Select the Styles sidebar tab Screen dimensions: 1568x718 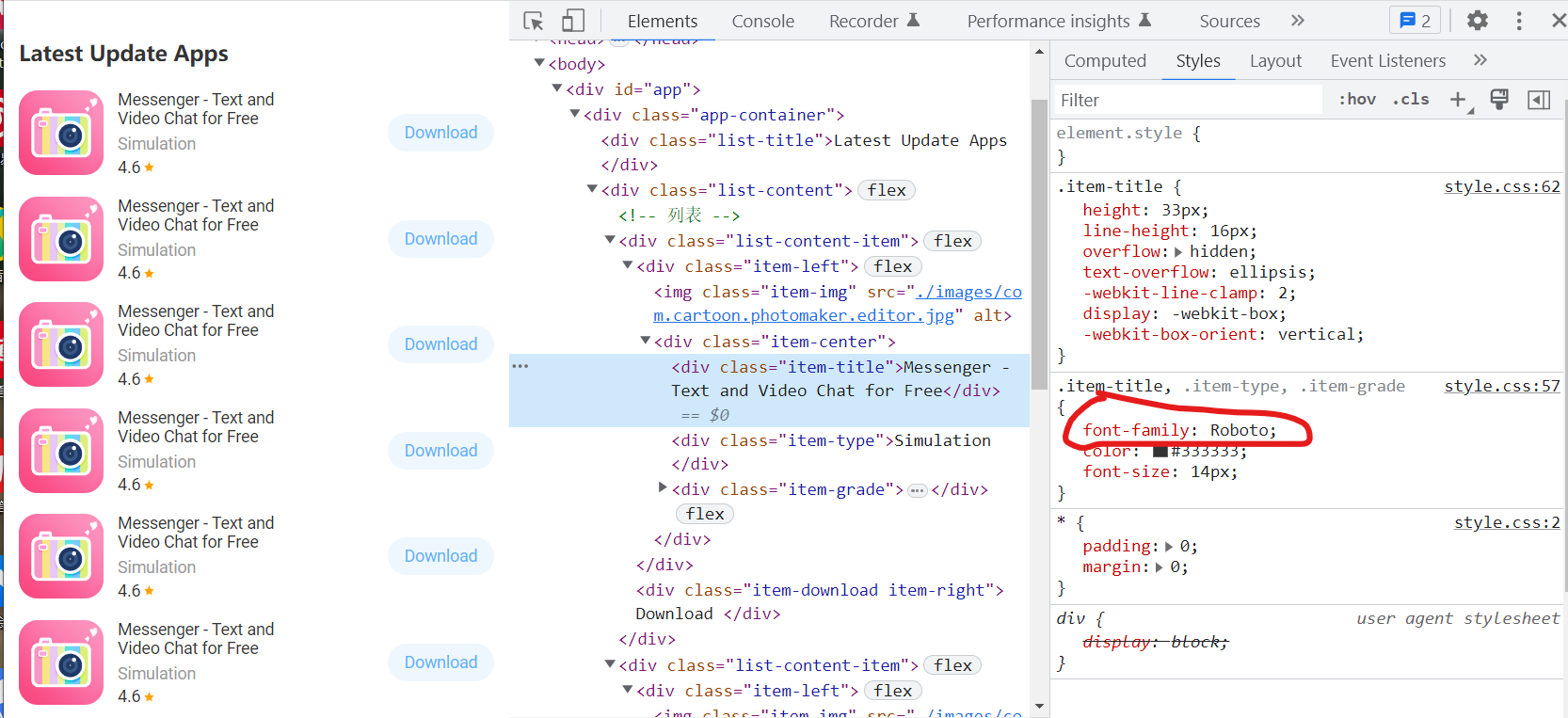click(x=1198, y=60)
